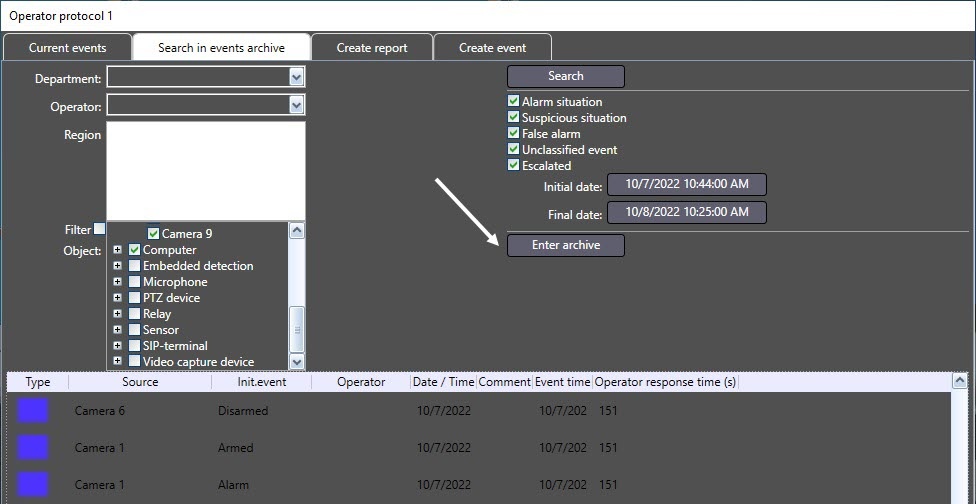Uncheck the Alarm situation checkbox
976x504 pixels.
pyautogui.click(x=513, y=102)
